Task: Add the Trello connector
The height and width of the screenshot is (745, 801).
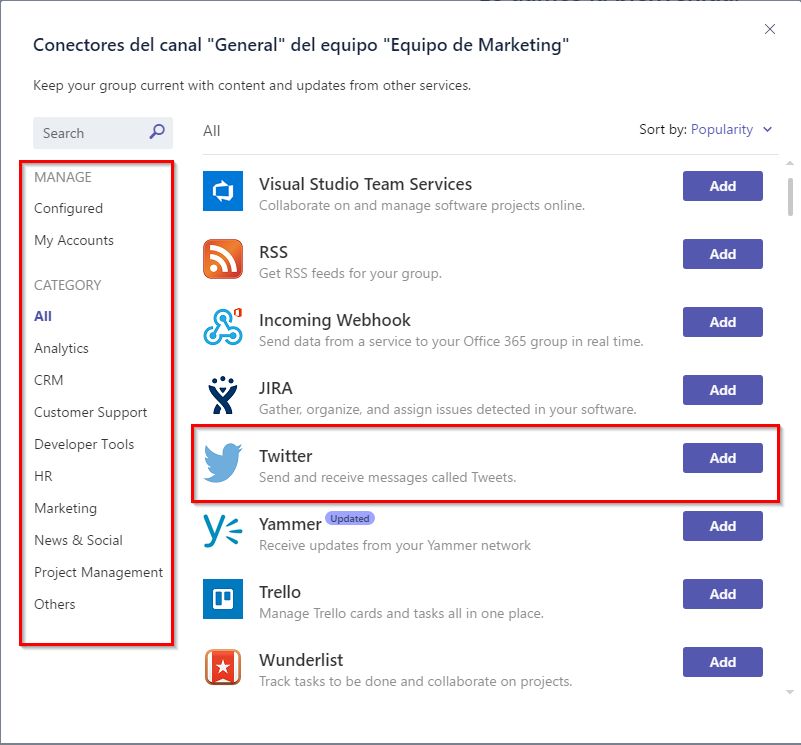Action: (722, 594)
